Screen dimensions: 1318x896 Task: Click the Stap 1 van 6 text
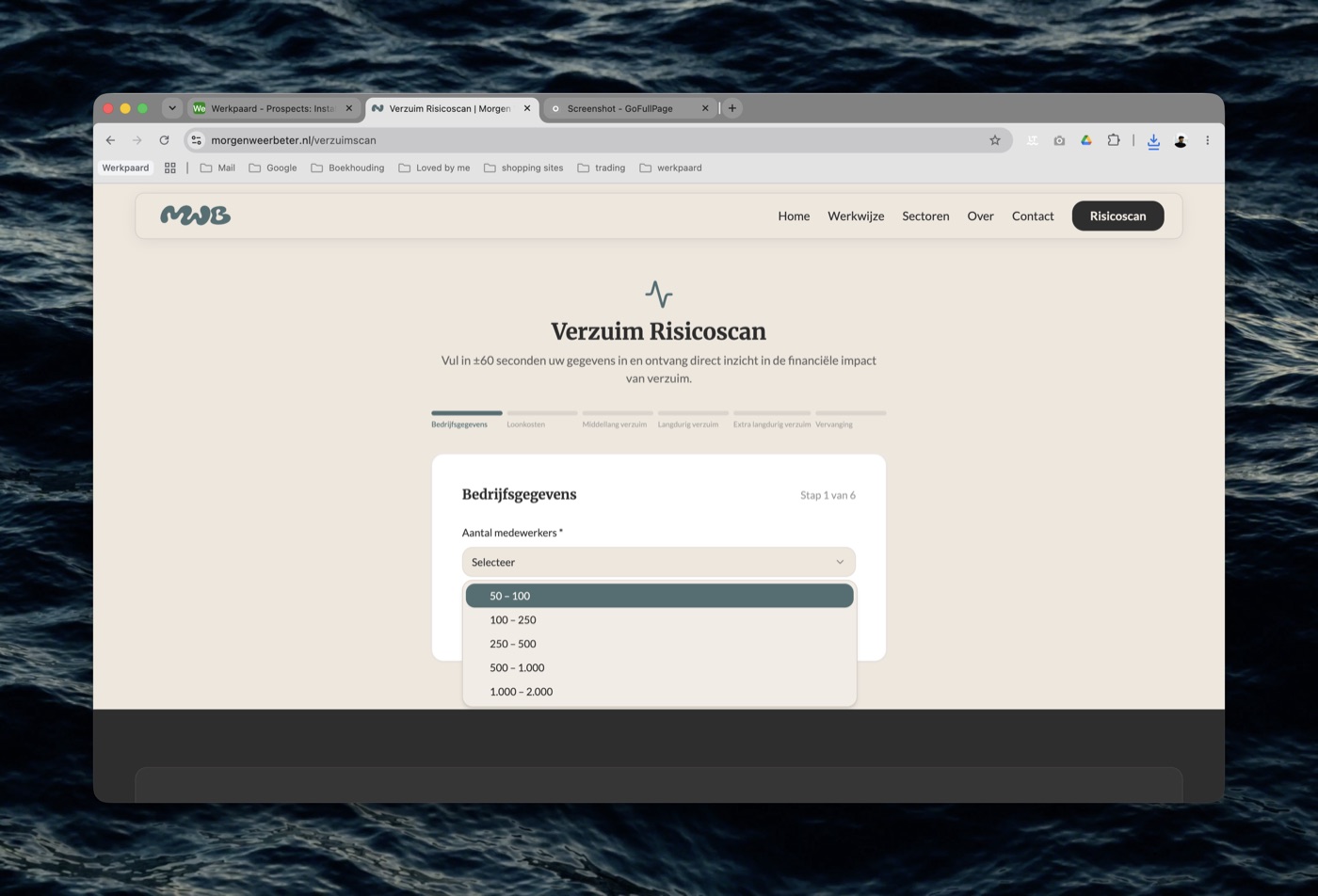click(828, 495)
